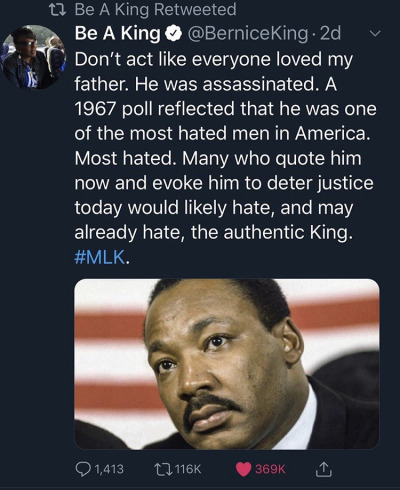Click the '1967 poll reflected' text line
Image resolution: width=400 pixels, height=490 pixels.
point(225,109)
